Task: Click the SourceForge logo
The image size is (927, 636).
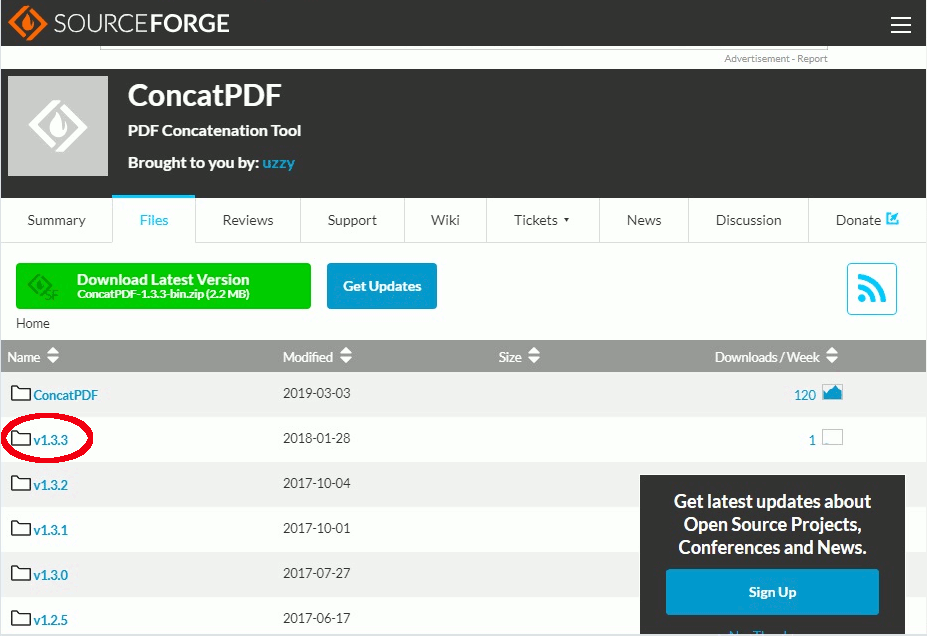Action: click(119, 23)
